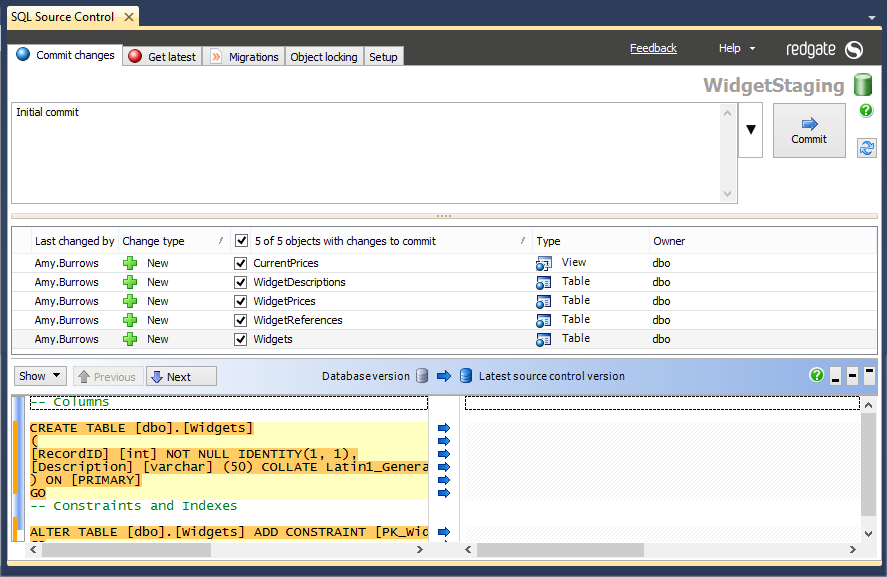Click the horizontal splitter grip dots
This screenshot has height=577, width=887.
[444, 216]
